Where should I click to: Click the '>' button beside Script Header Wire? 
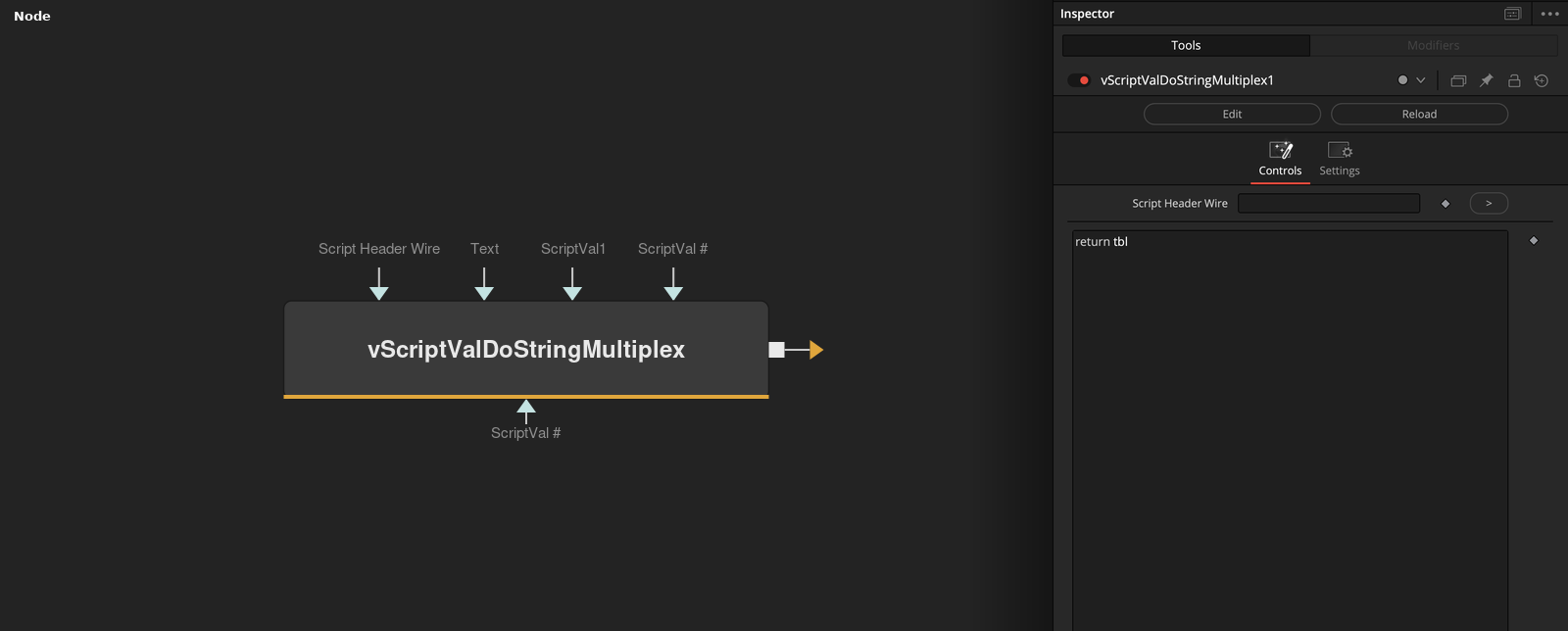coord(1489,203)
